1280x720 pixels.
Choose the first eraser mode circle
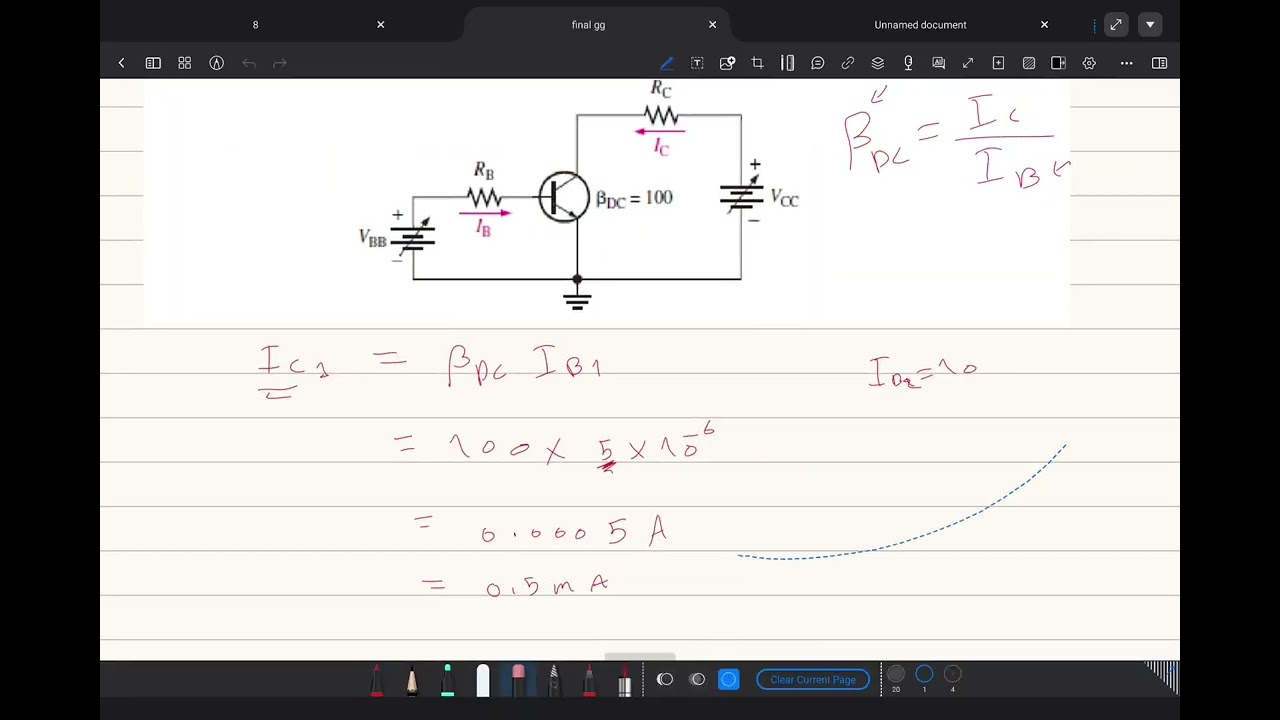(665, 680)
